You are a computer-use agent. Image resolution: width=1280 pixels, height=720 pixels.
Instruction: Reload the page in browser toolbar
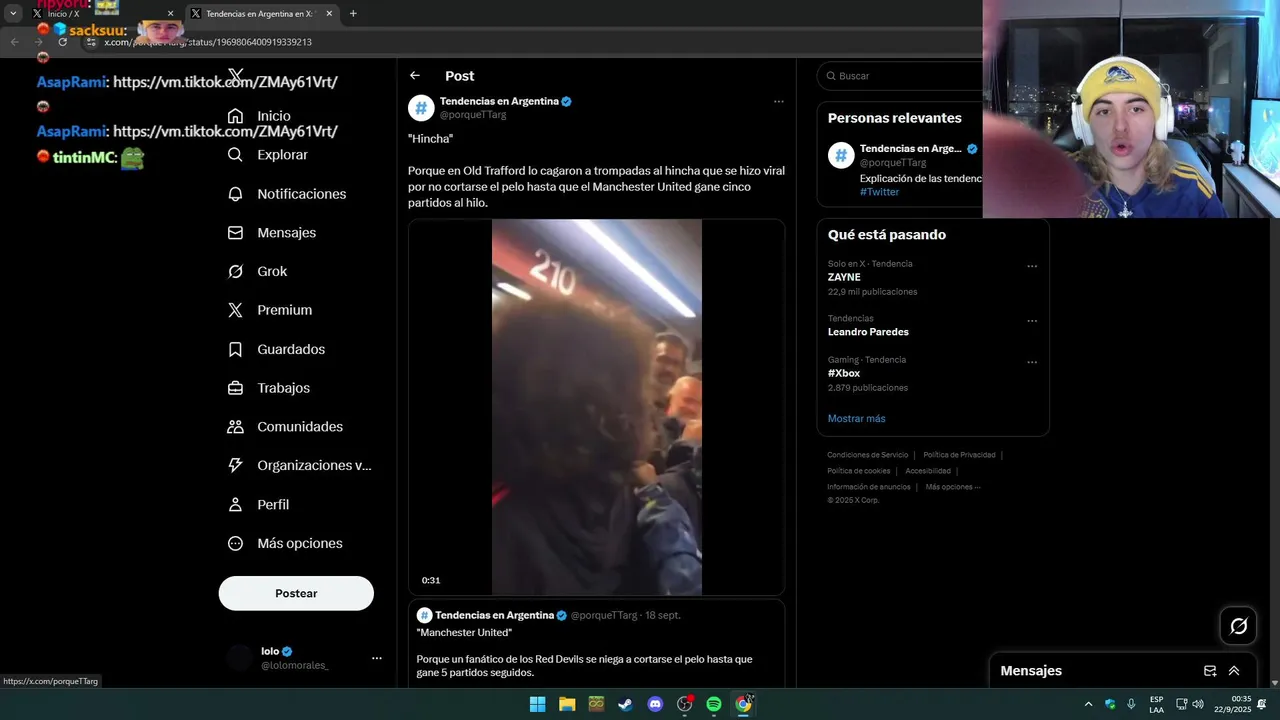point(62,42)
